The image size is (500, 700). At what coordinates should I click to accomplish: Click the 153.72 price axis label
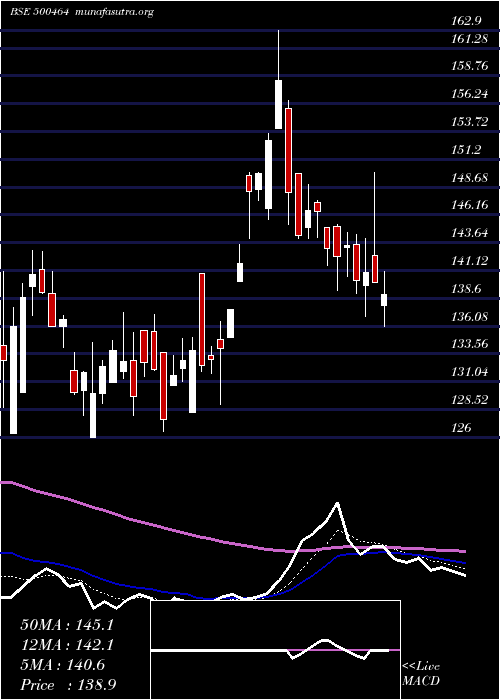tap(469, 122)
